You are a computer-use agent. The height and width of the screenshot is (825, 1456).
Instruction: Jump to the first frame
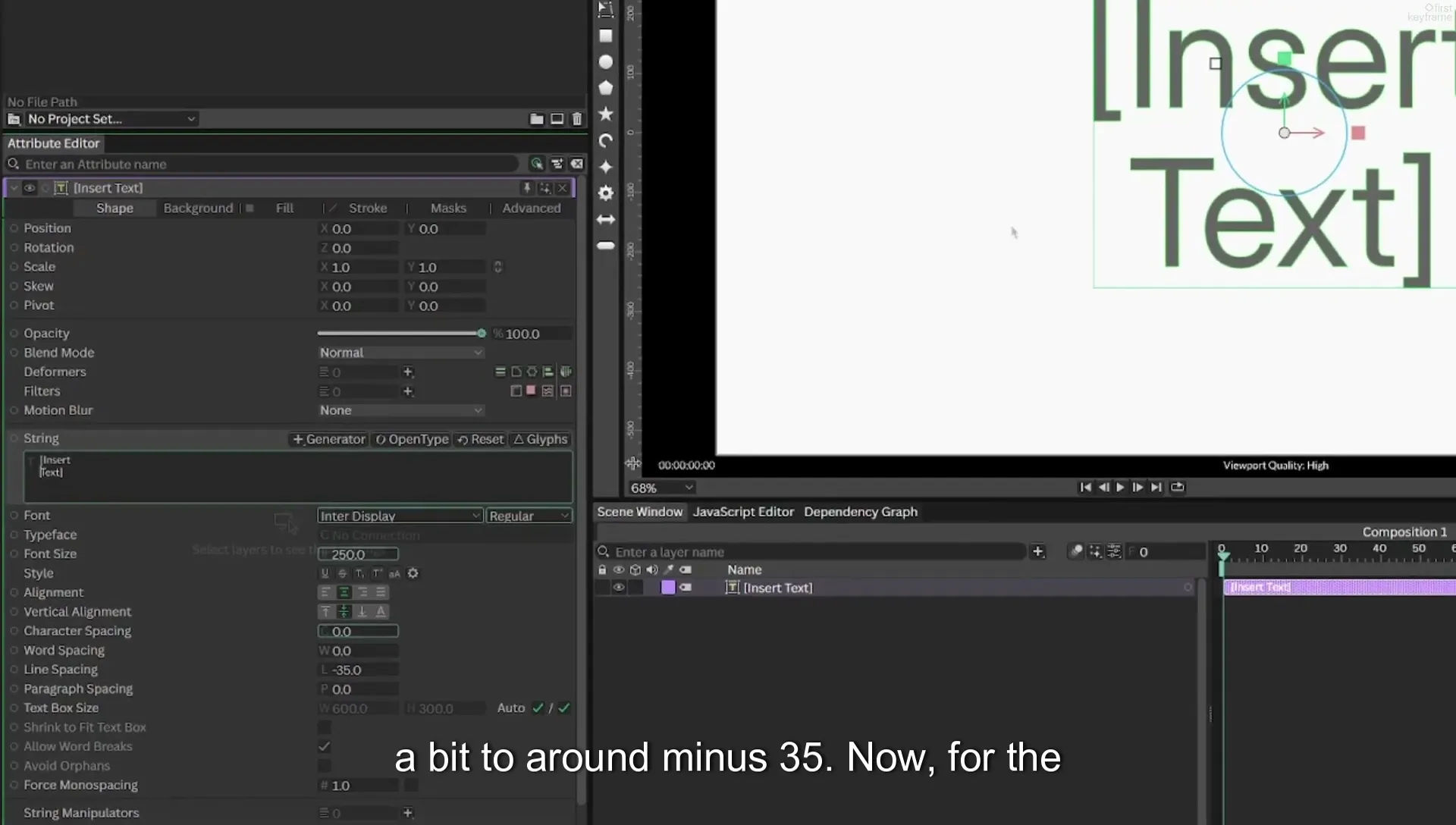1085,488
